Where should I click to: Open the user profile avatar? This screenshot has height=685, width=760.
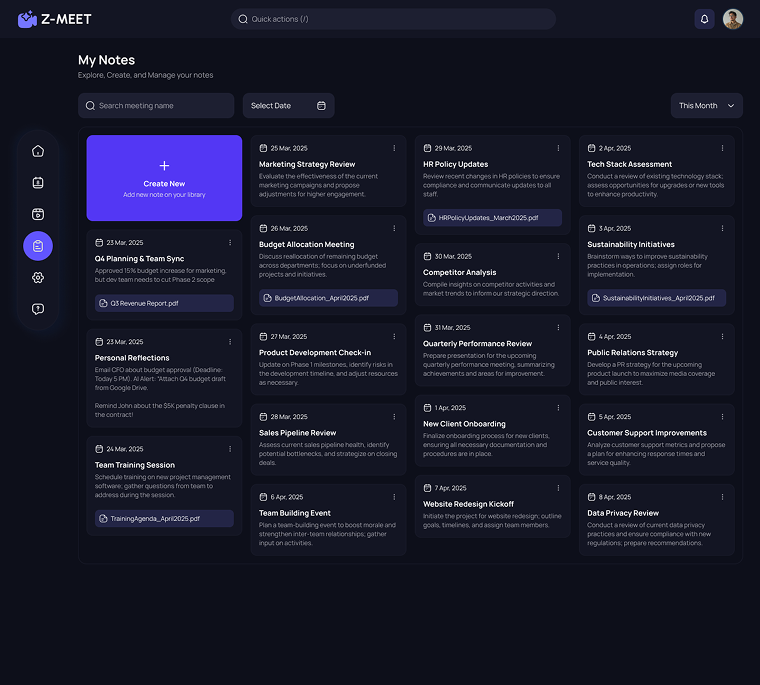point(733,19)
